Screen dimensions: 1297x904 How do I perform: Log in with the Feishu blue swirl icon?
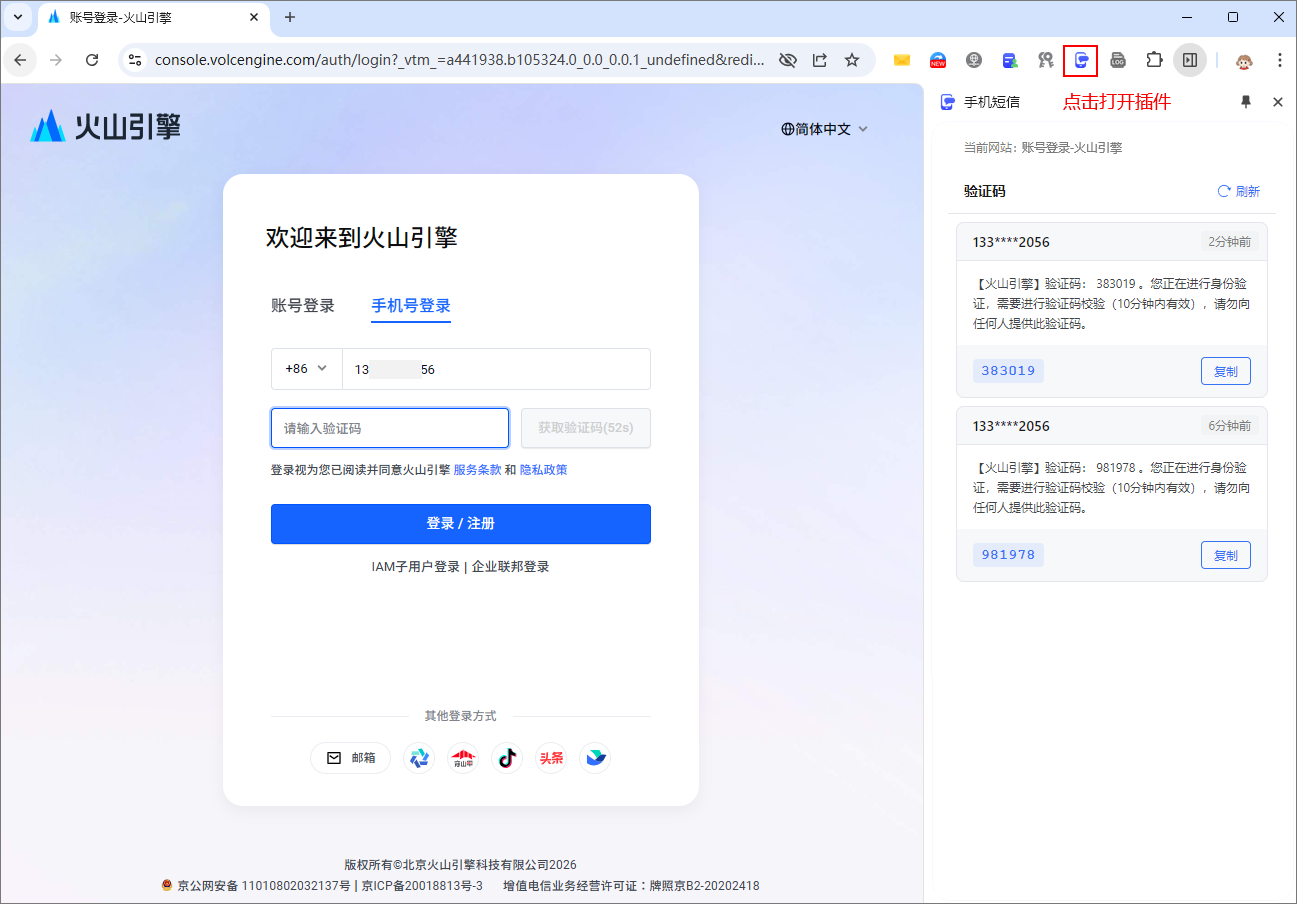[x=419, y=758]
